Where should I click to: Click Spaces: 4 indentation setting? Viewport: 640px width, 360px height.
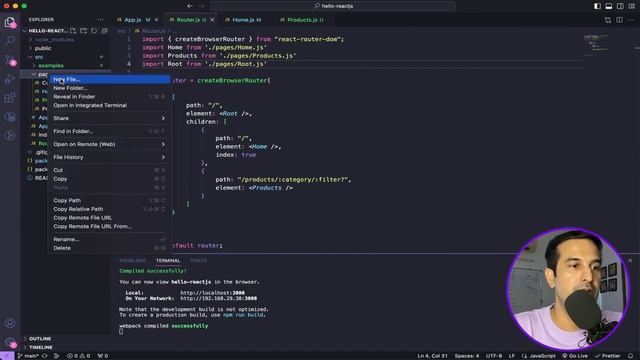(x=467, y=356)
